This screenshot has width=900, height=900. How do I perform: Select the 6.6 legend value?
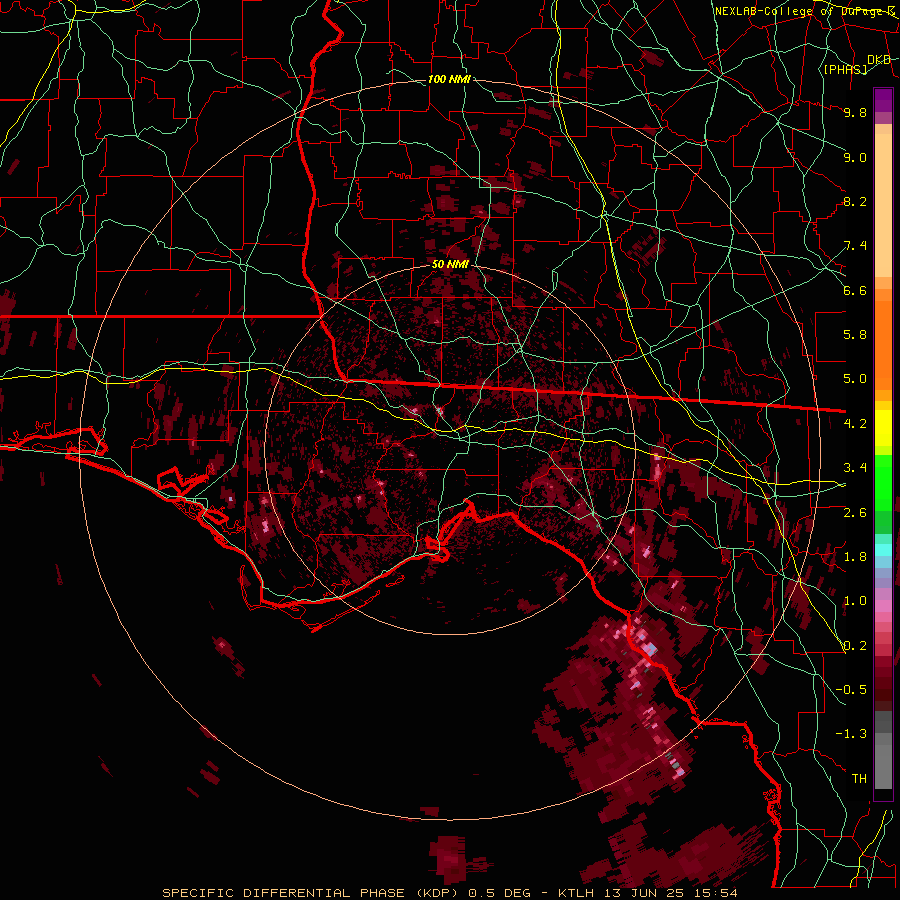(855, 290)
